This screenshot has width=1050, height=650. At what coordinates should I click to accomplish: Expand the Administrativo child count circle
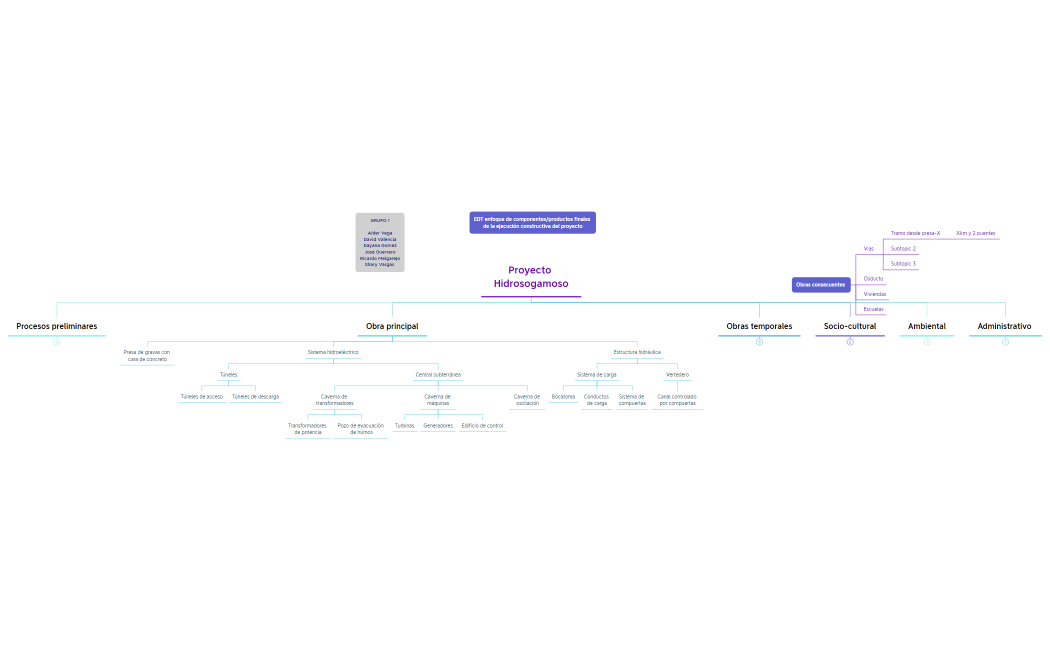point(1005,342)
